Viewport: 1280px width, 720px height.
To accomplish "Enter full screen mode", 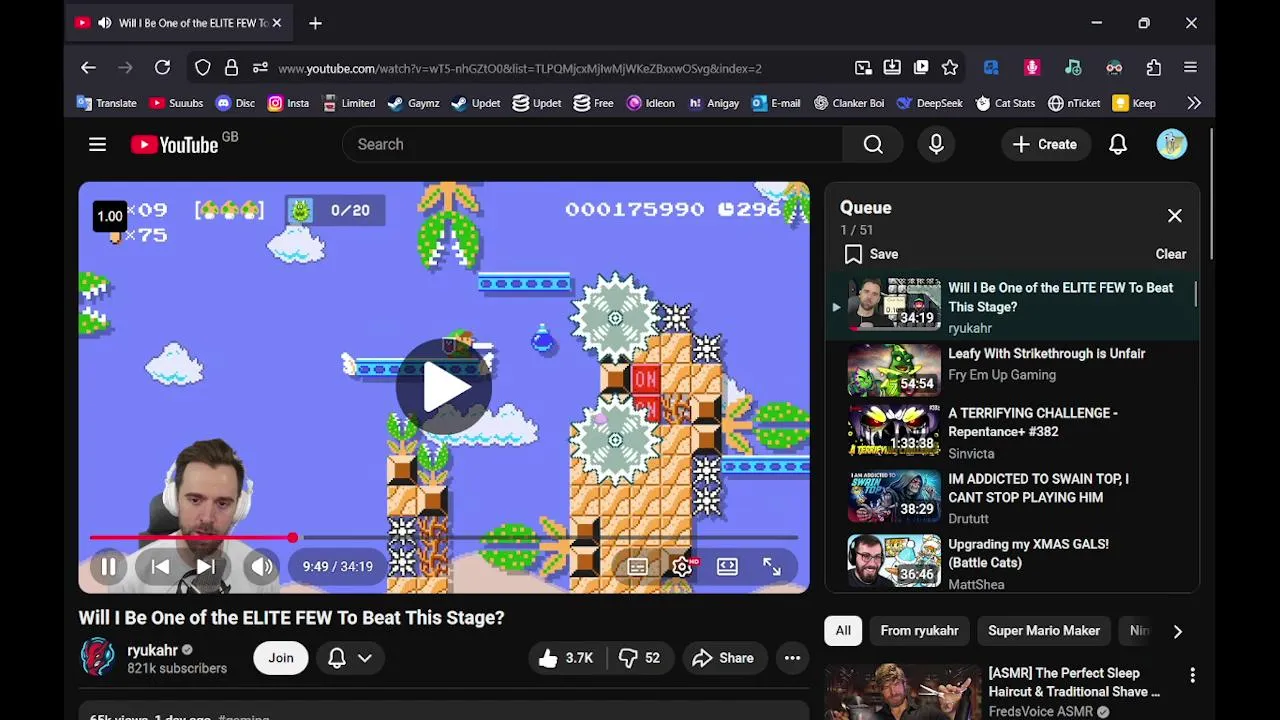I will point(772,566).
